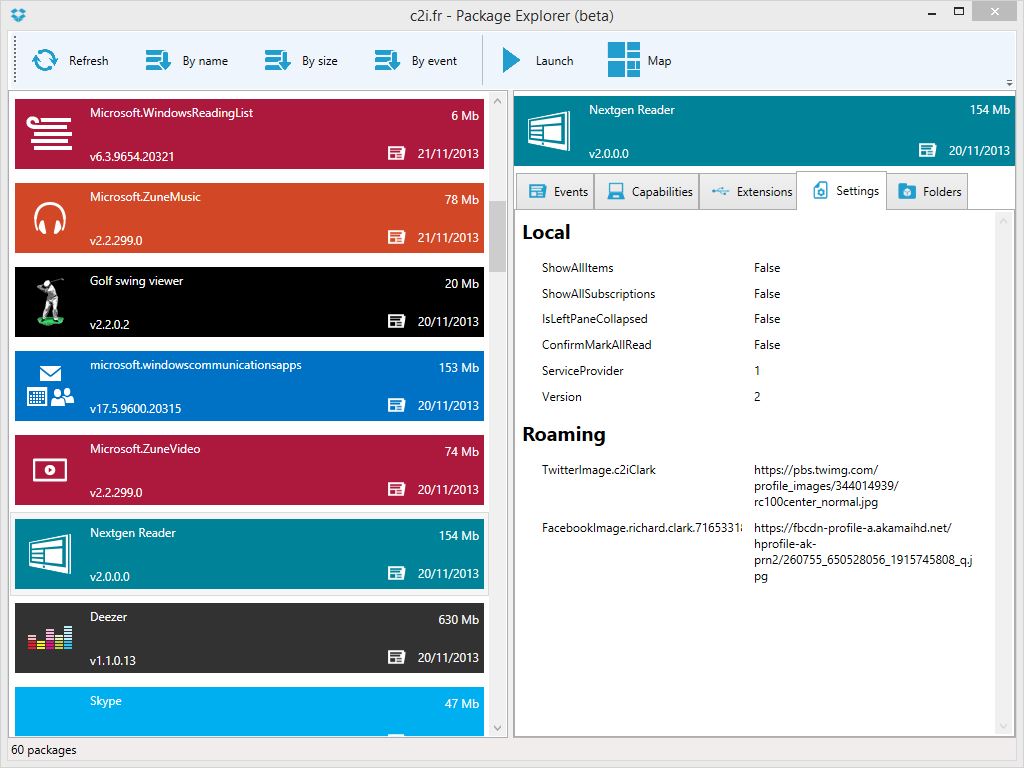Click package list scrollbar down arrow
This screenshot has width=1024, height=768.
tap(498, 728)
